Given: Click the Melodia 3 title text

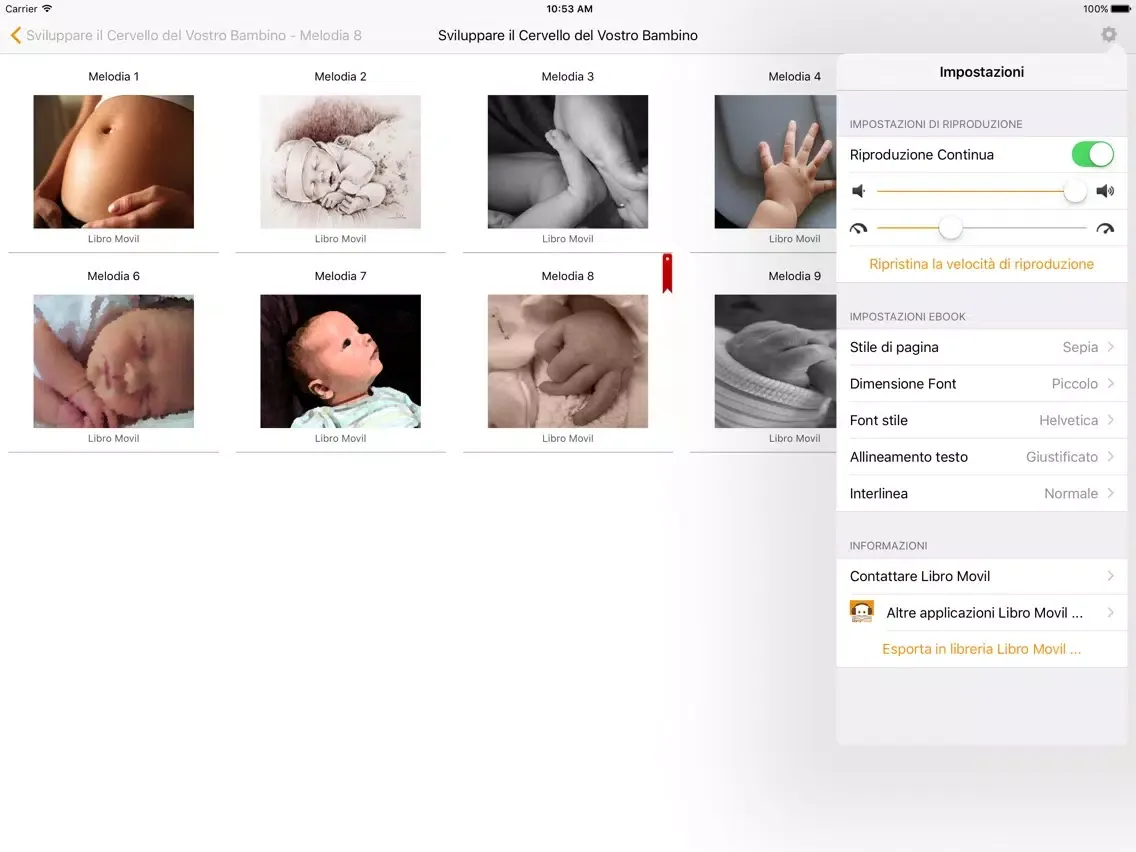Looking at the screenshot, I should (568, 77).
